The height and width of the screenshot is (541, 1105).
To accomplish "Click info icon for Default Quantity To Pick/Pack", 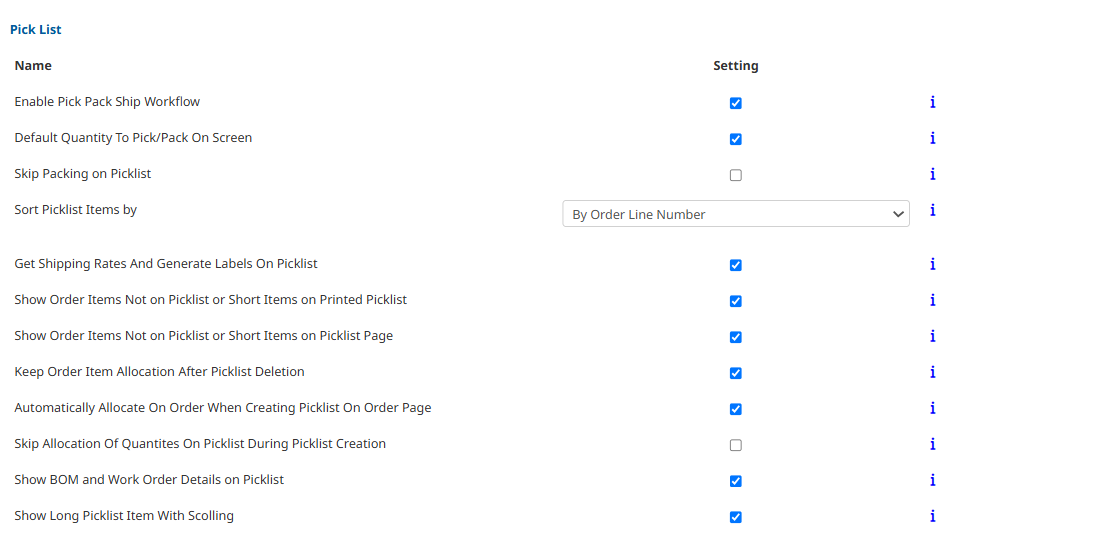I will (932, 138).
